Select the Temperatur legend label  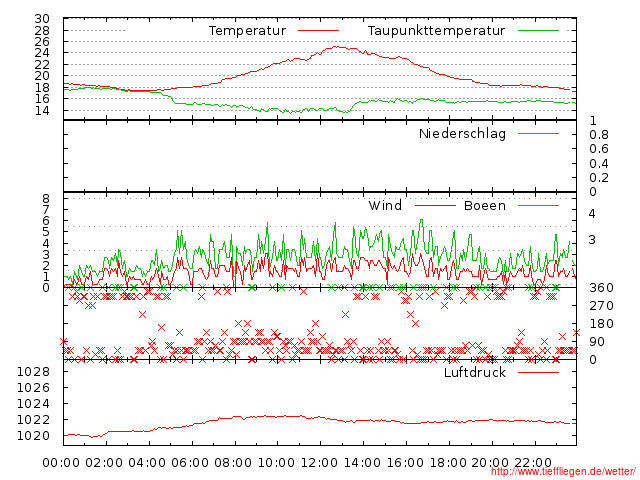(247, 31)
